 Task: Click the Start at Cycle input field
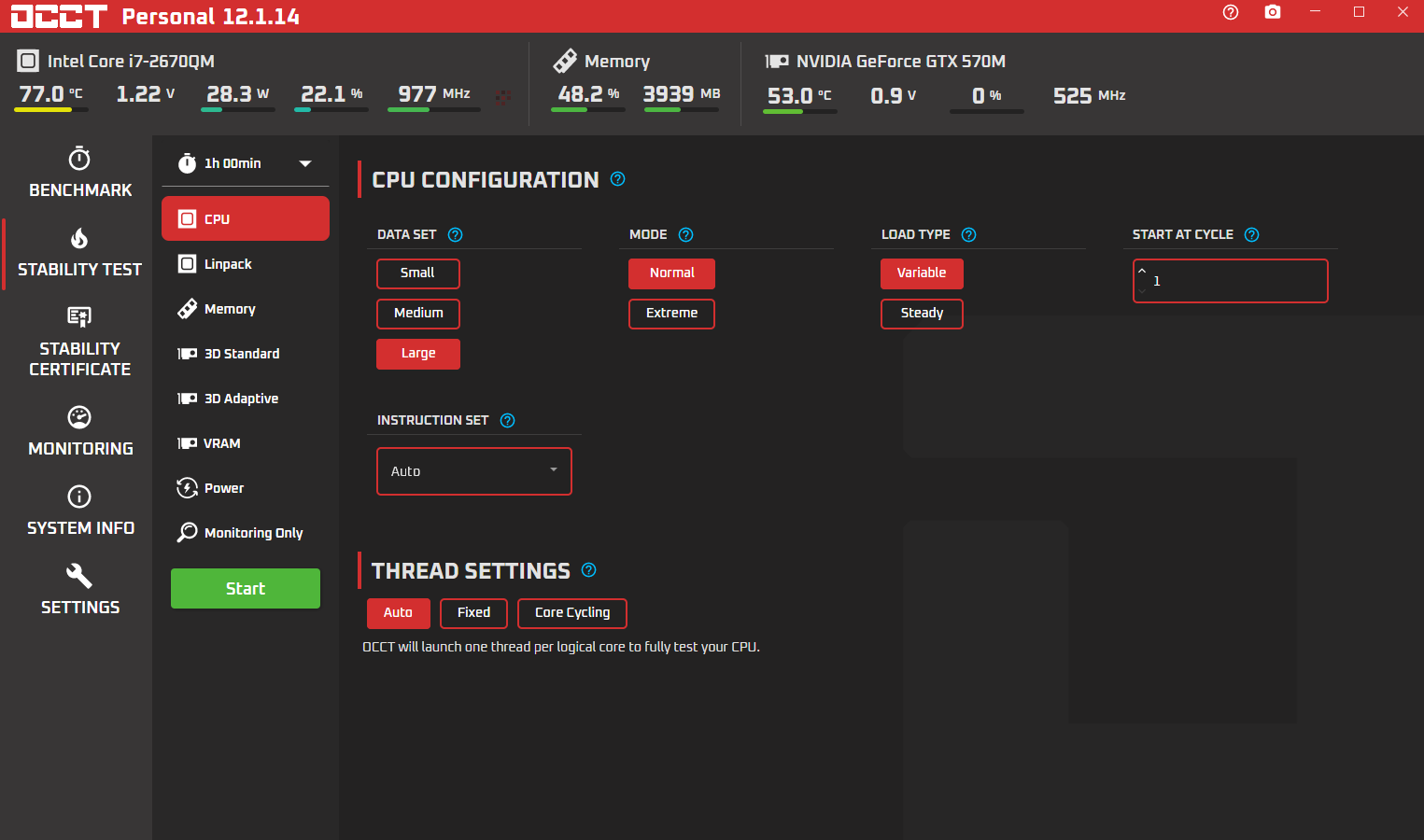(x=1231, y=281)
